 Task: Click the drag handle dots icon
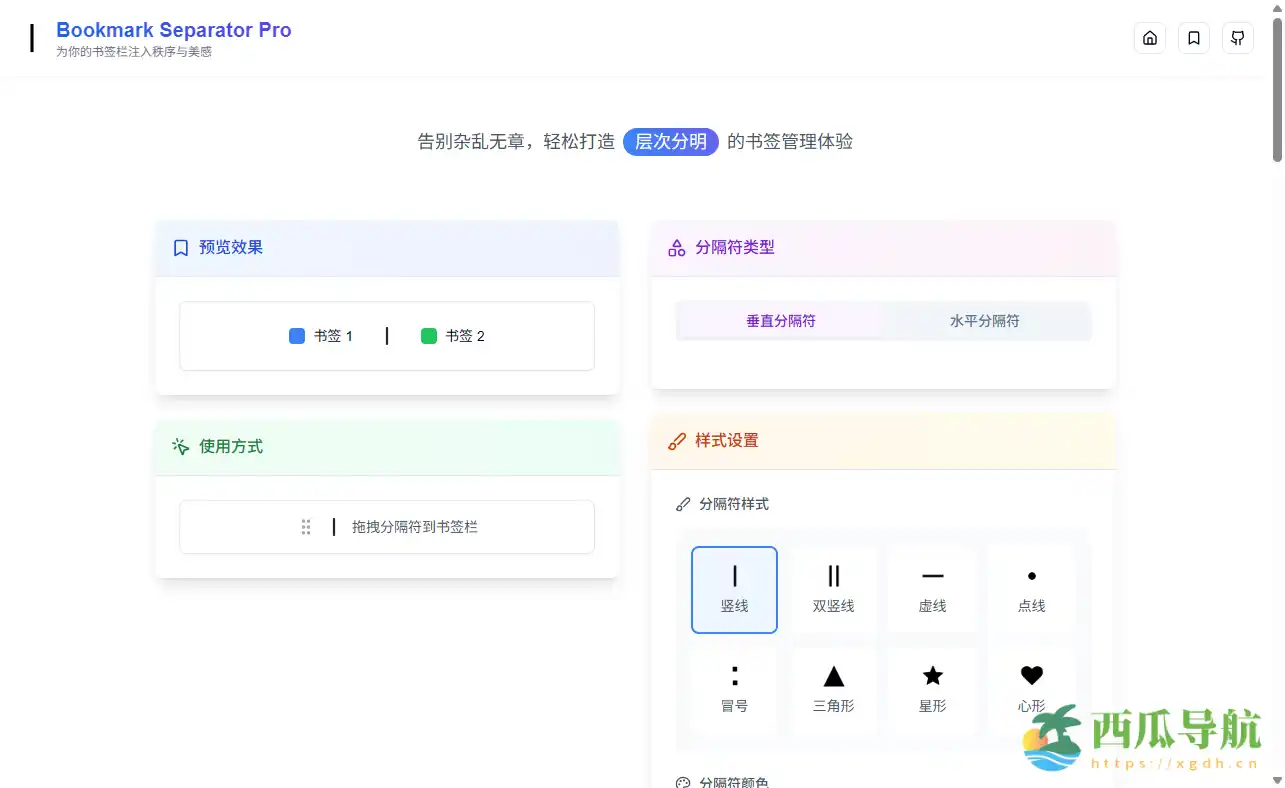click(306, 527)
